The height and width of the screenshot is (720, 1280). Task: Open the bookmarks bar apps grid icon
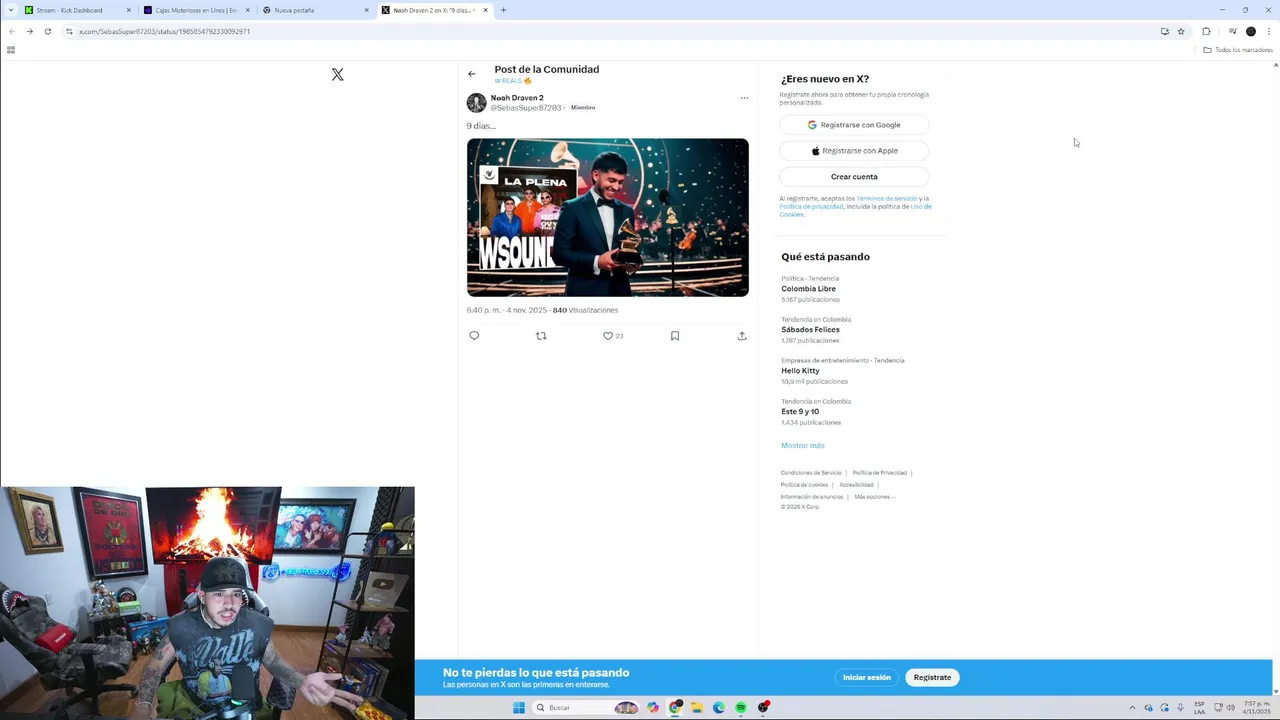tap(11, 50)
